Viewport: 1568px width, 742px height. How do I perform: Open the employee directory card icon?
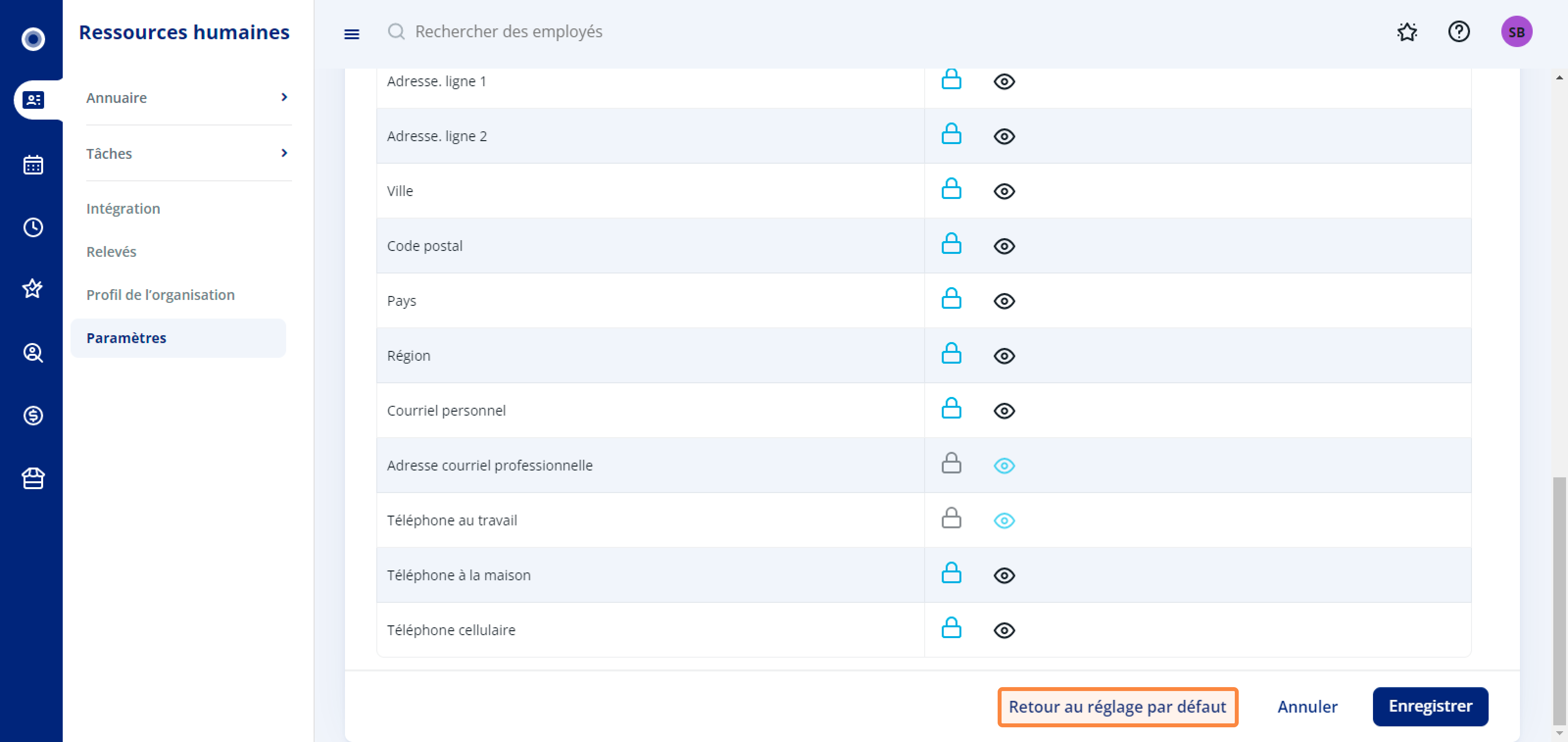click(33, 100)
